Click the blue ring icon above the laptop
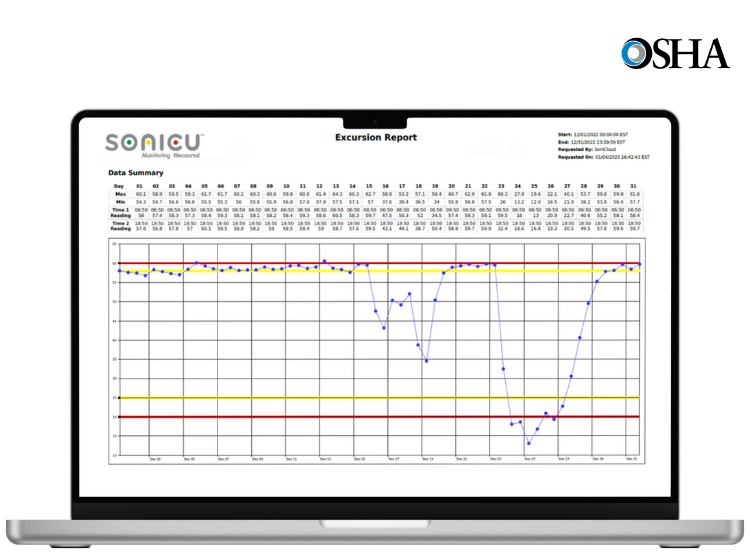750x556 pixels. [x=632, y=54]
